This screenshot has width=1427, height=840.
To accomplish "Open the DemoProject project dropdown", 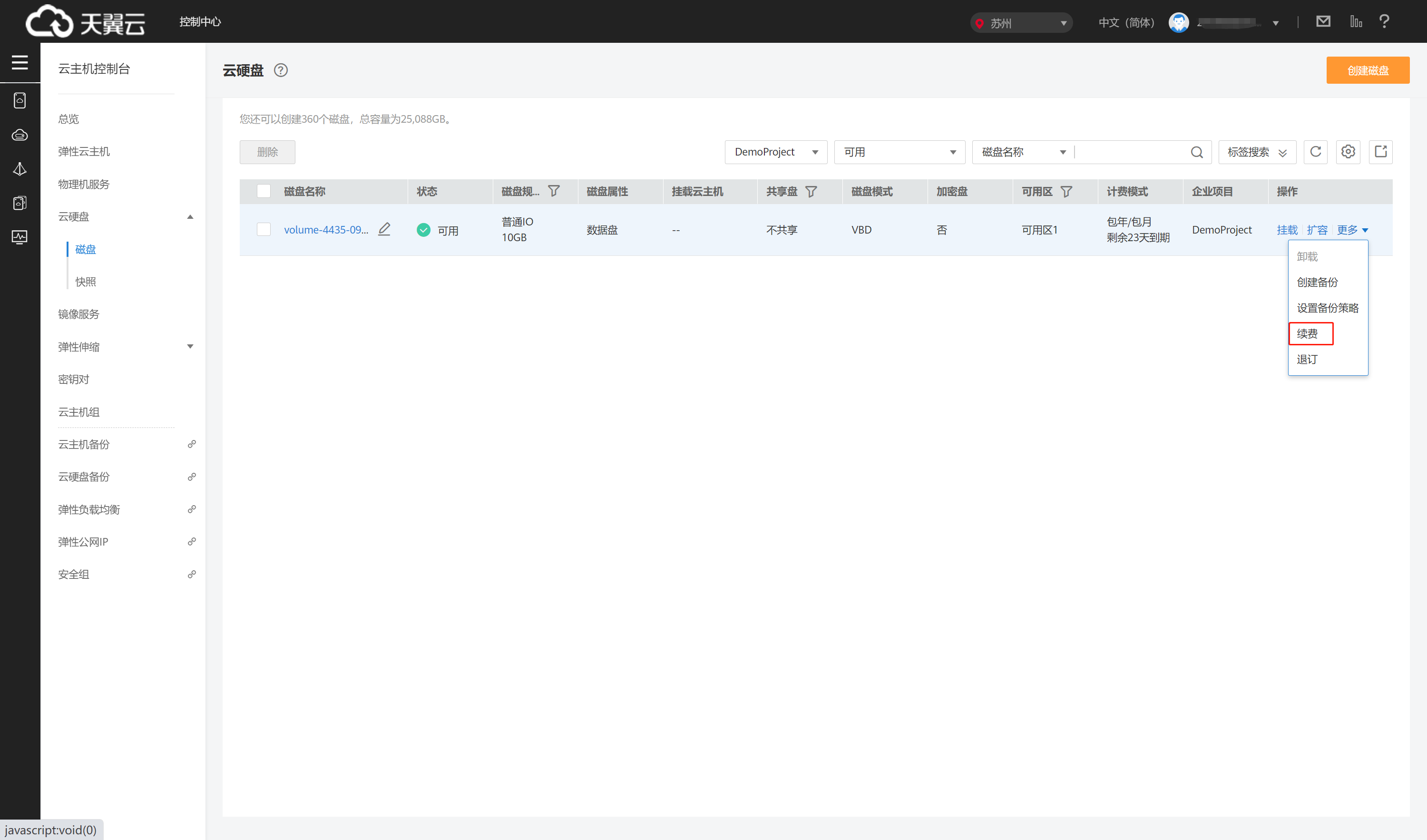I will point(775,152).
